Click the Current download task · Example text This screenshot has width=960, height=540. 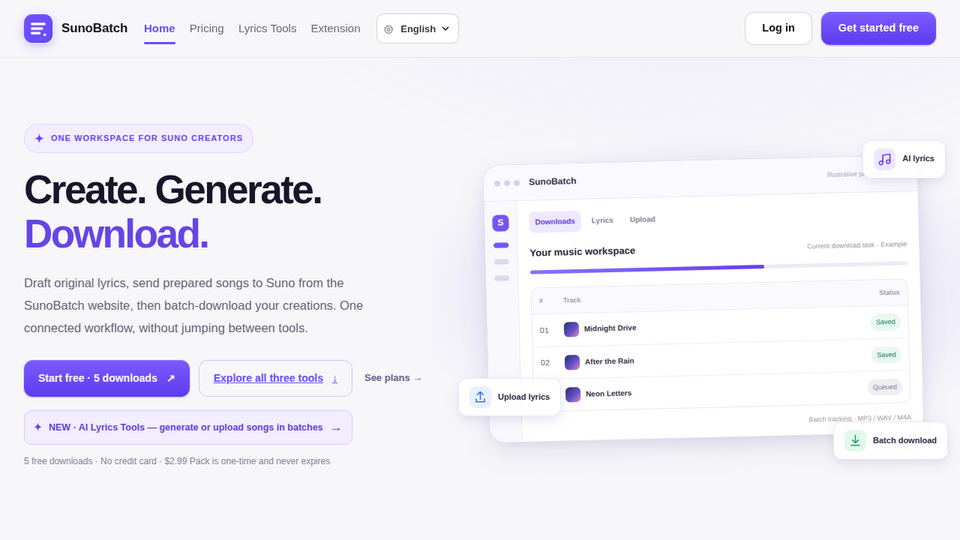click(x=857, y=245)
